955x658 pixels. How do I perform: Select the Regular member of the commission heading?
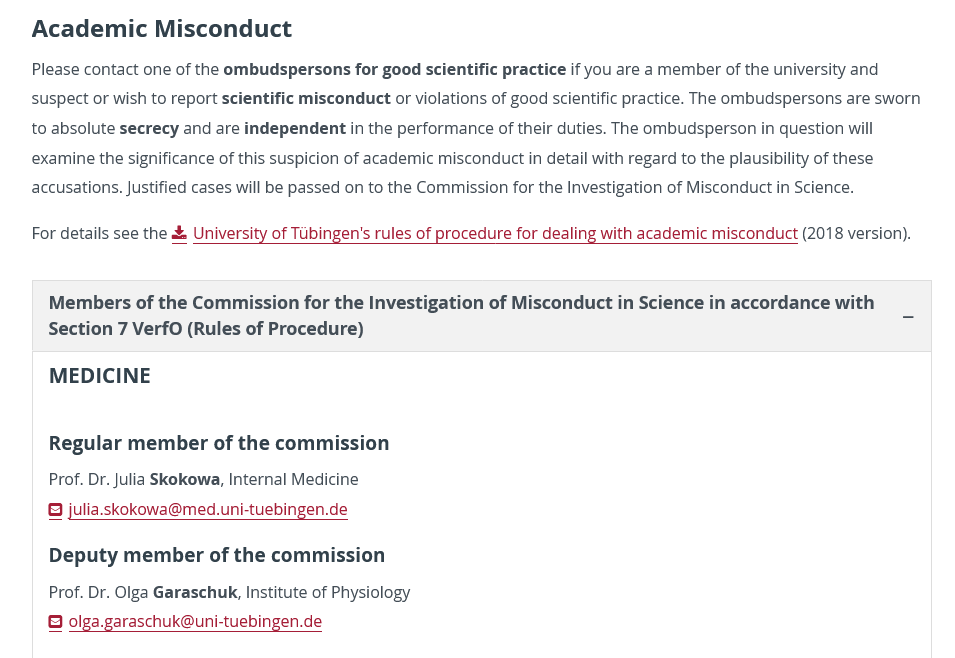[x=219, y=443]
